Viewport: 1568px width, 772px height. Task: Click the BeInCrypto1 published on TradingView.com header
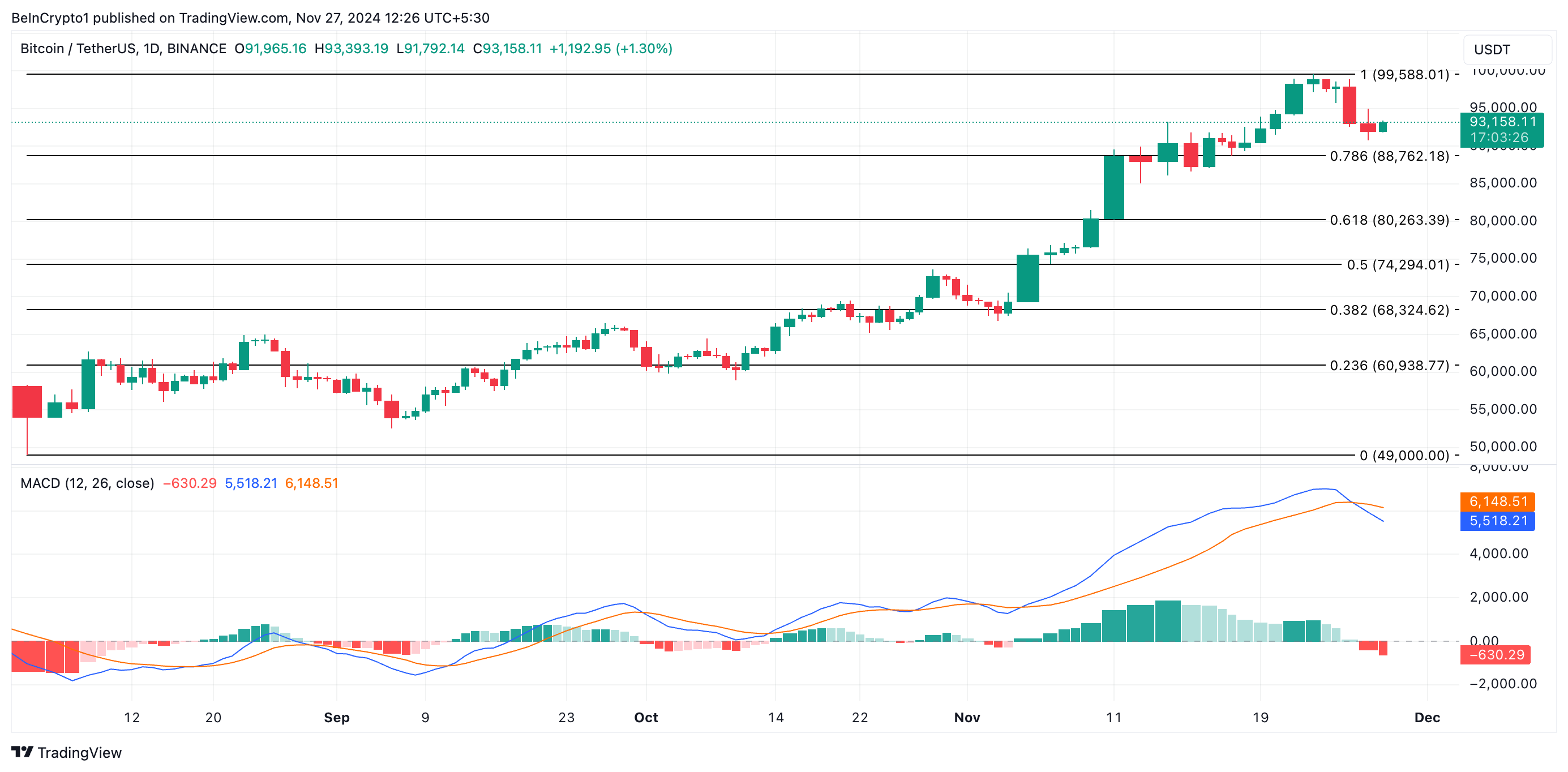click(x=250, y=18)
